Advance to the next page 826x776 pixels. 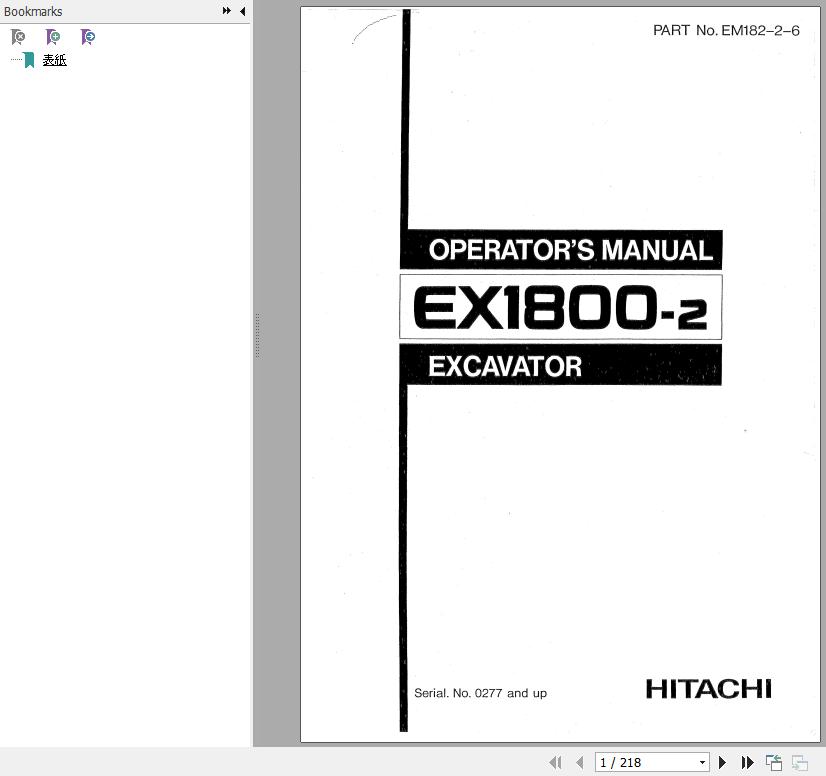723,763
